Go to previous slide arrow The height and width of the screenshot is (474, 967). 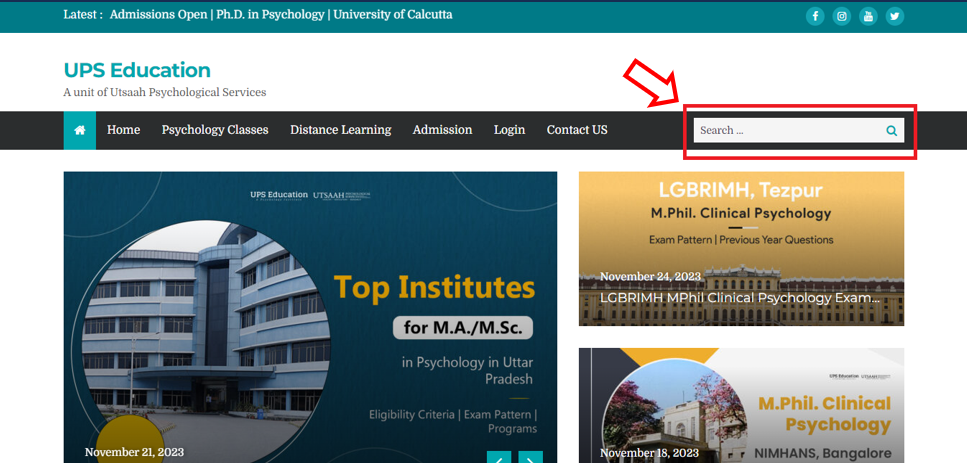pyautogui.click(x=499, y=457)
